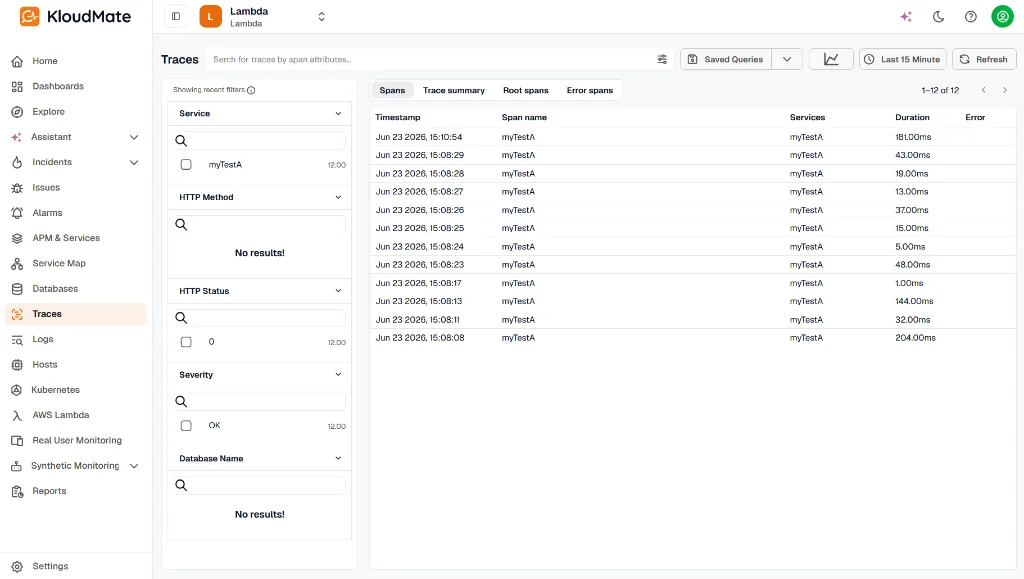Screen dimensions: 1024x579
Task: Open the help question mark icon
Action: pyautogui.click(x=970, y=17)
